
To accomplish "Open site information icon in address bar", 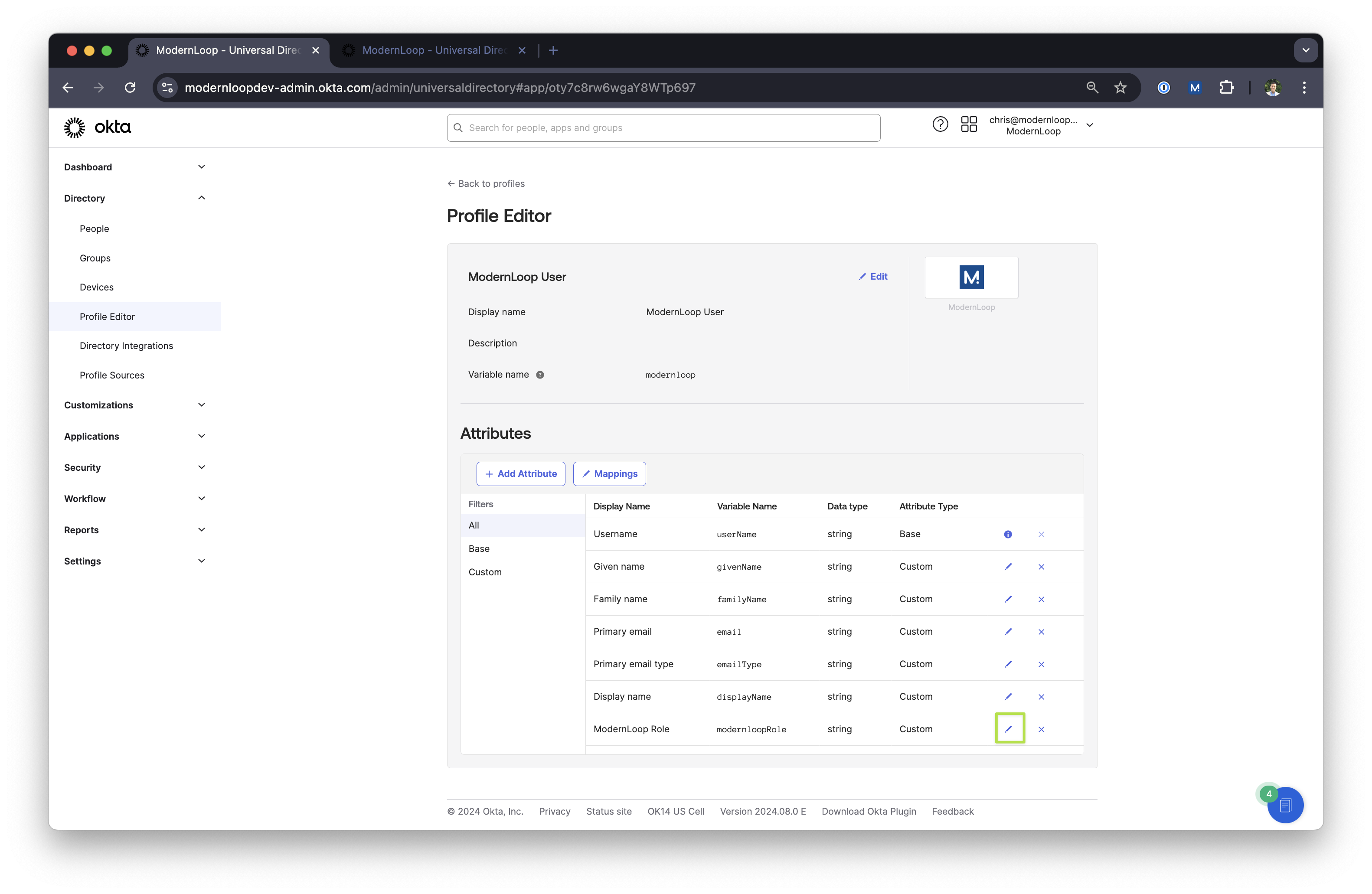I will coord(167,88).
